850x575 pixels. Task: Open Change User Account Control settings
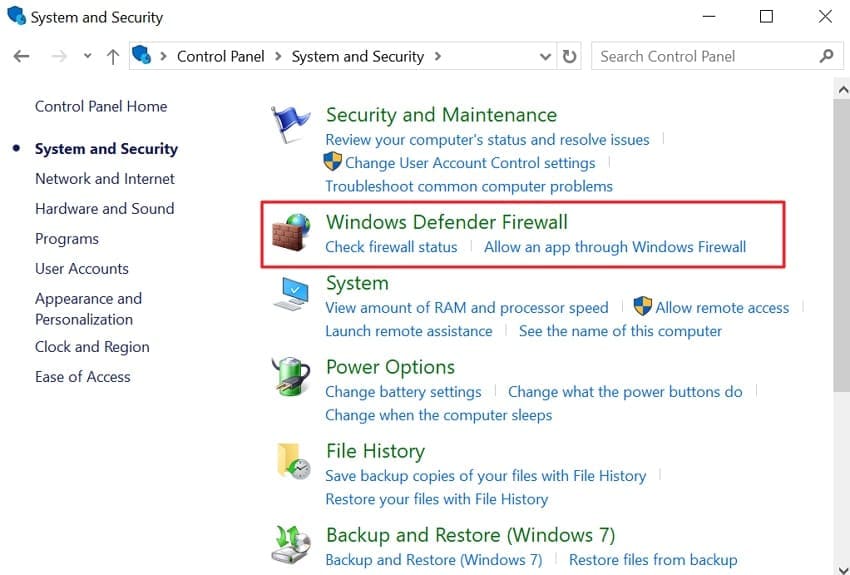click(470, 163)
